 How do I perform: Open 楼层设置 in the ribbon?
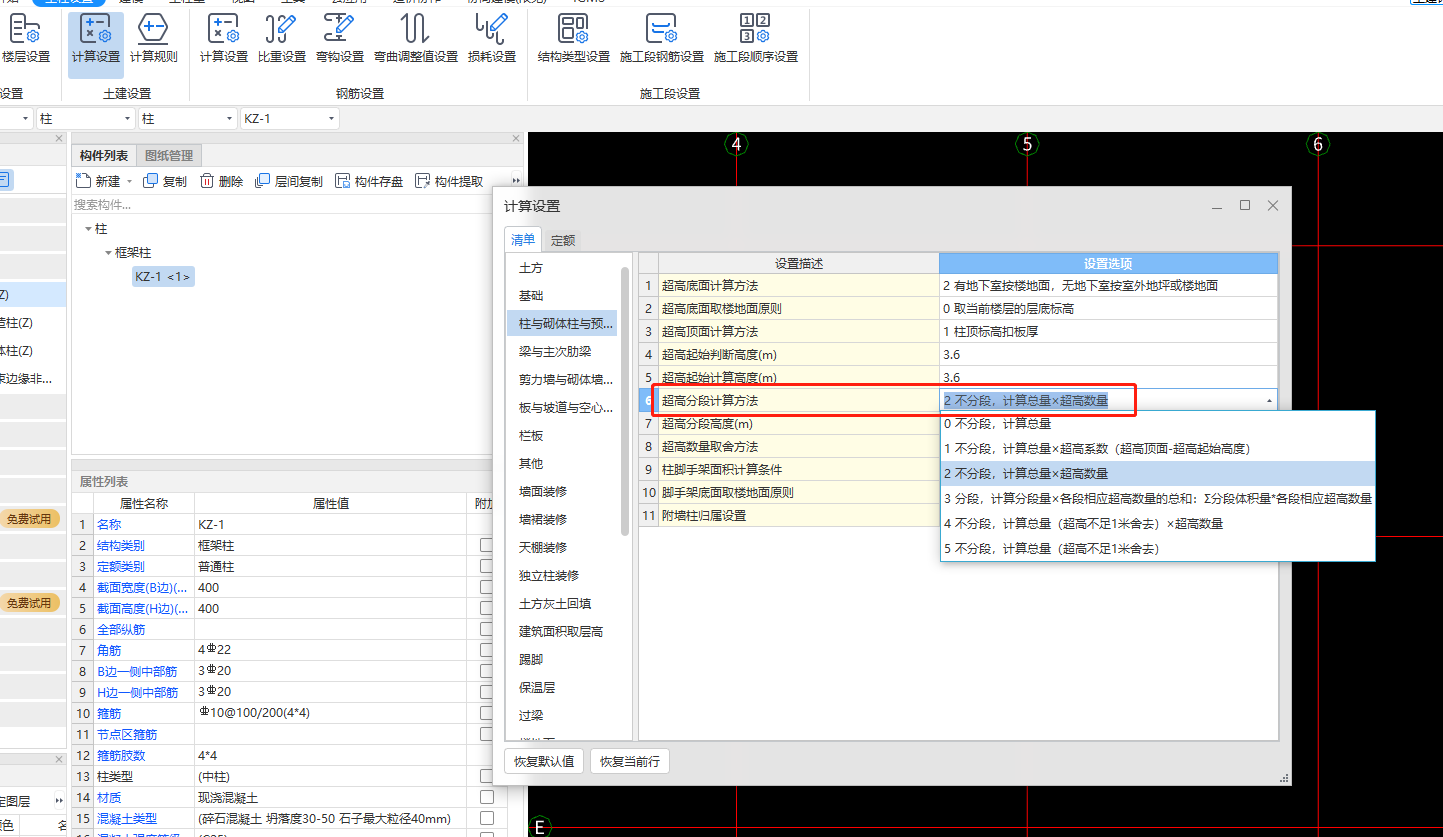coord(25,40)
